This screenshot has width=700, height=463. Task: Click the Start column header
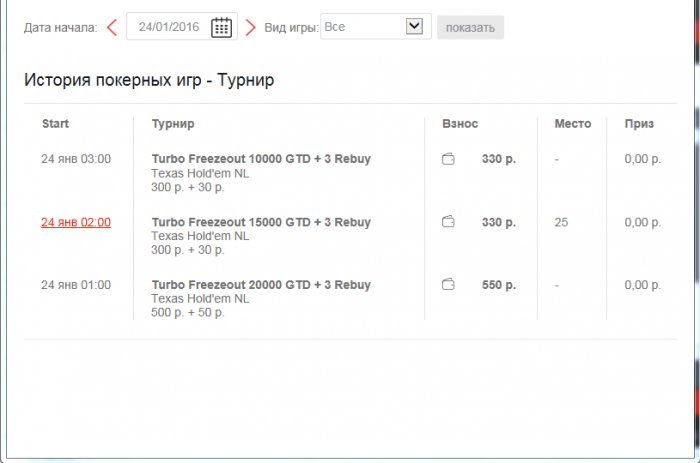[x=55, y=124]
